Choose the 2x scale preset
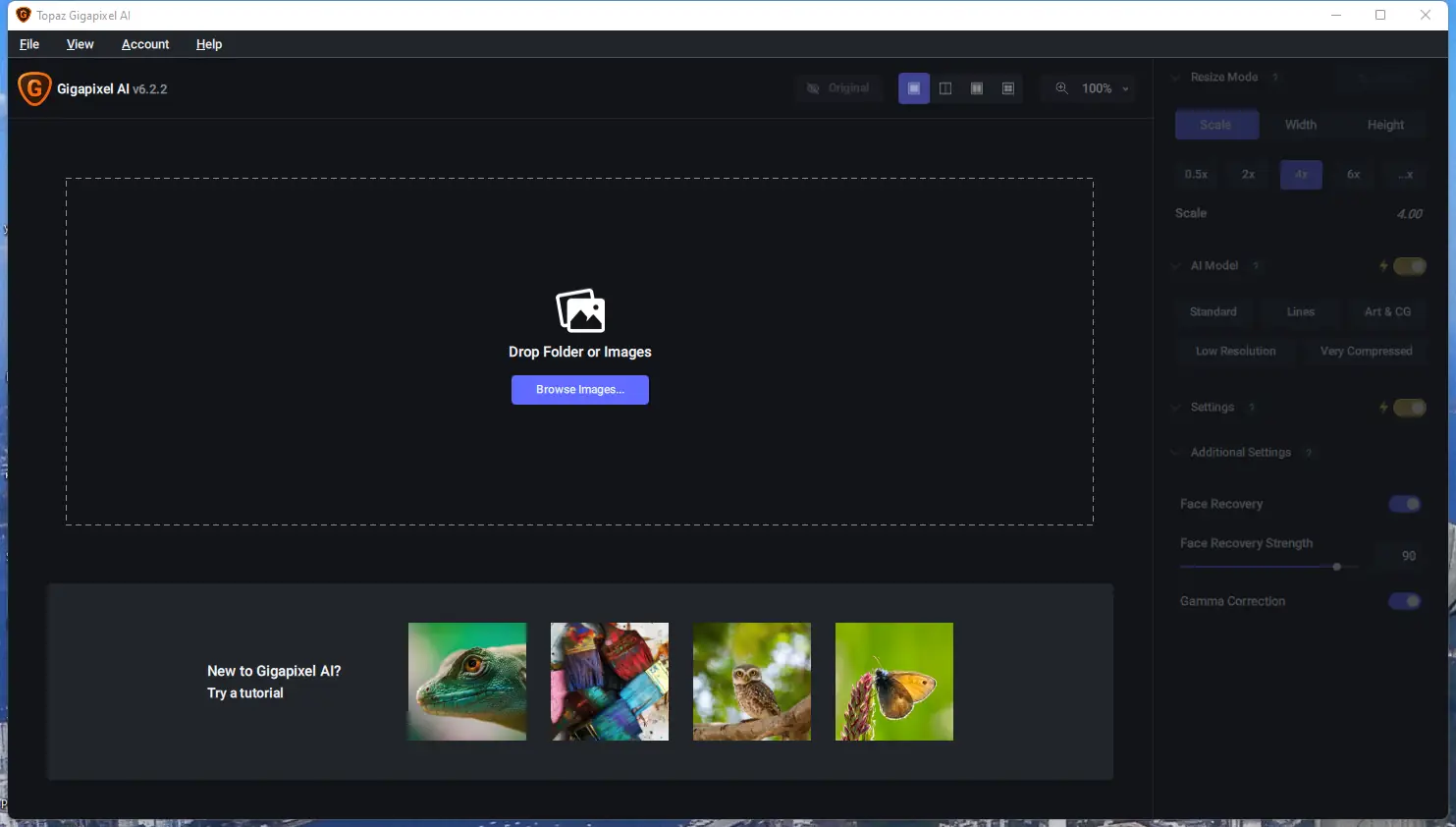Viewport: 1456px width, 827px height. (x=1249, y=175)
